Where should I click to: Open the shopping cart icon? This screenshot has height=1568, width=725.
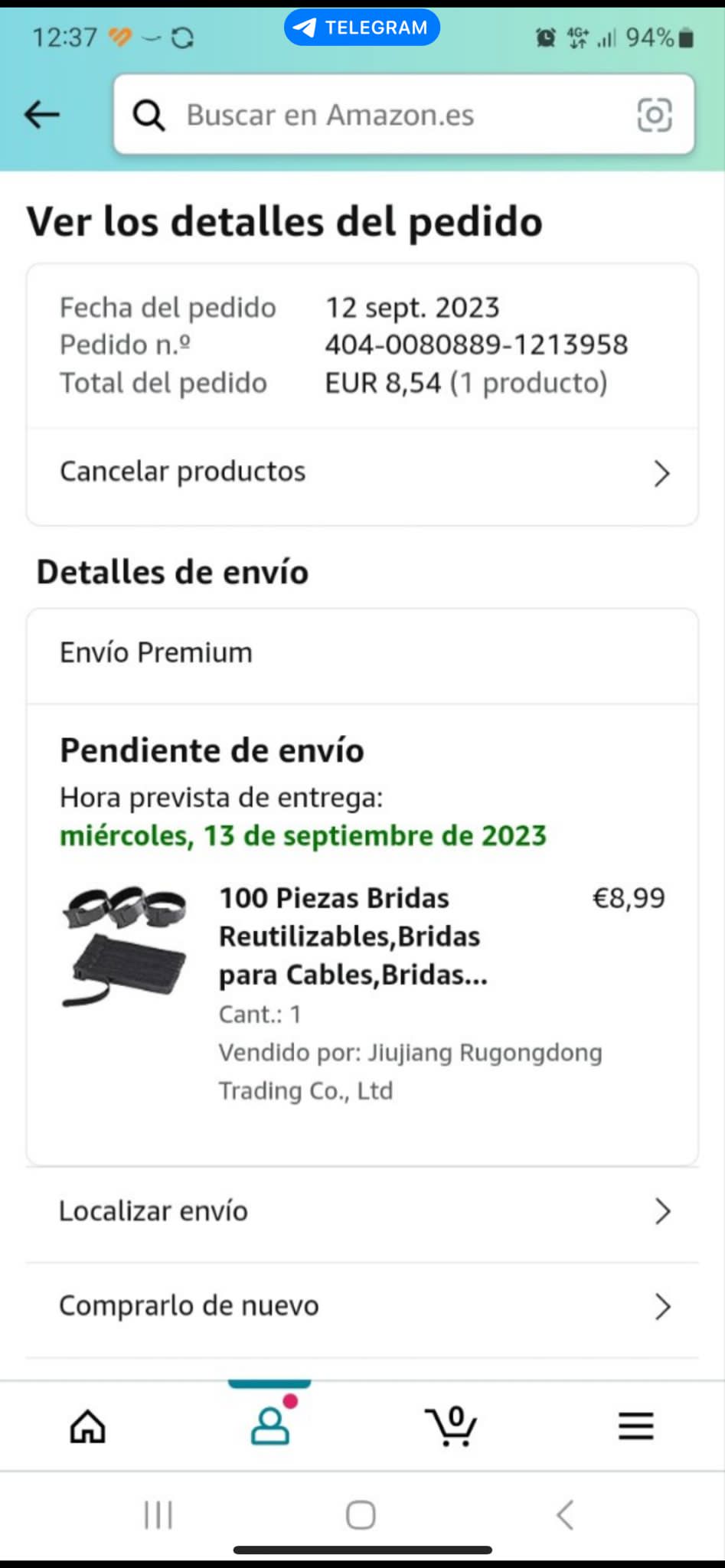pos(452,1426)
